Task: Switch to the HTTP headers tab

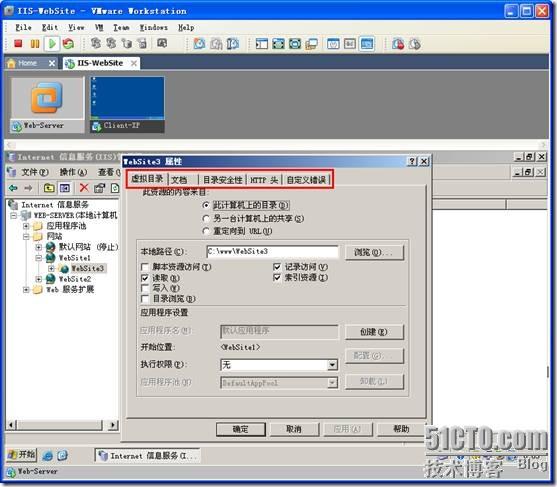Action: 264,180
